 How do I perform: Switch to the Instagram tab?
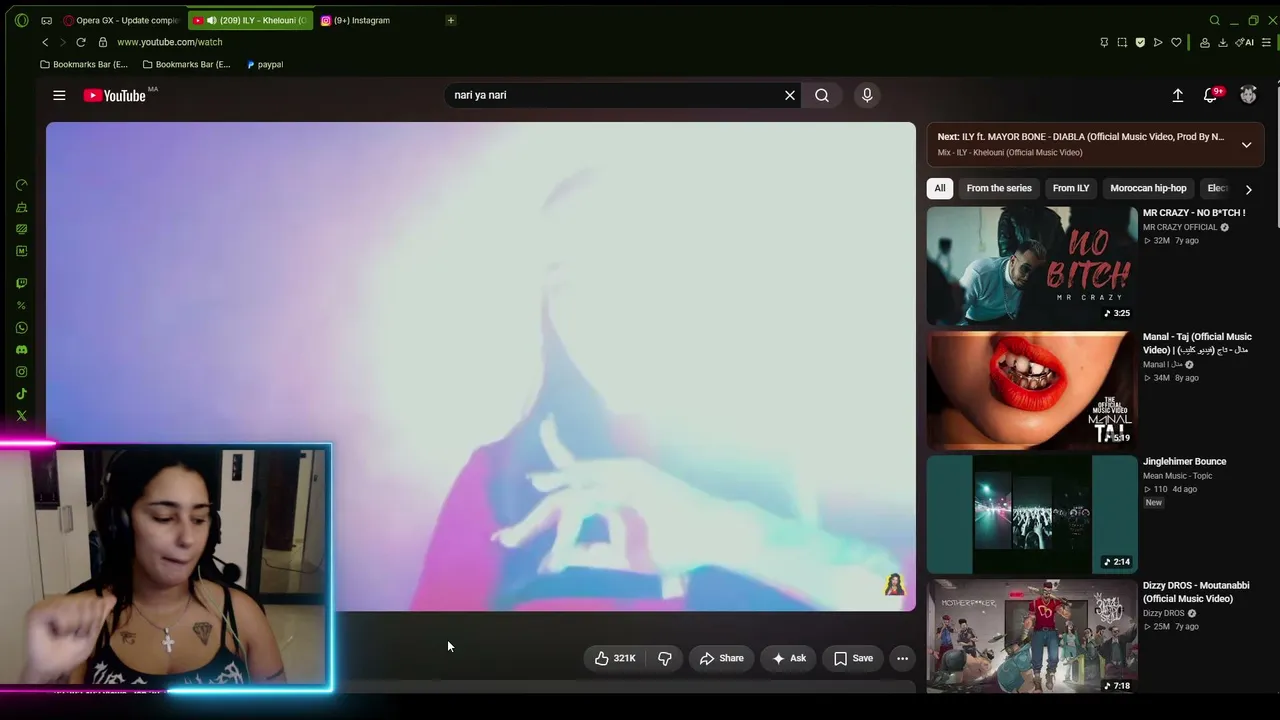coord(355,20)
